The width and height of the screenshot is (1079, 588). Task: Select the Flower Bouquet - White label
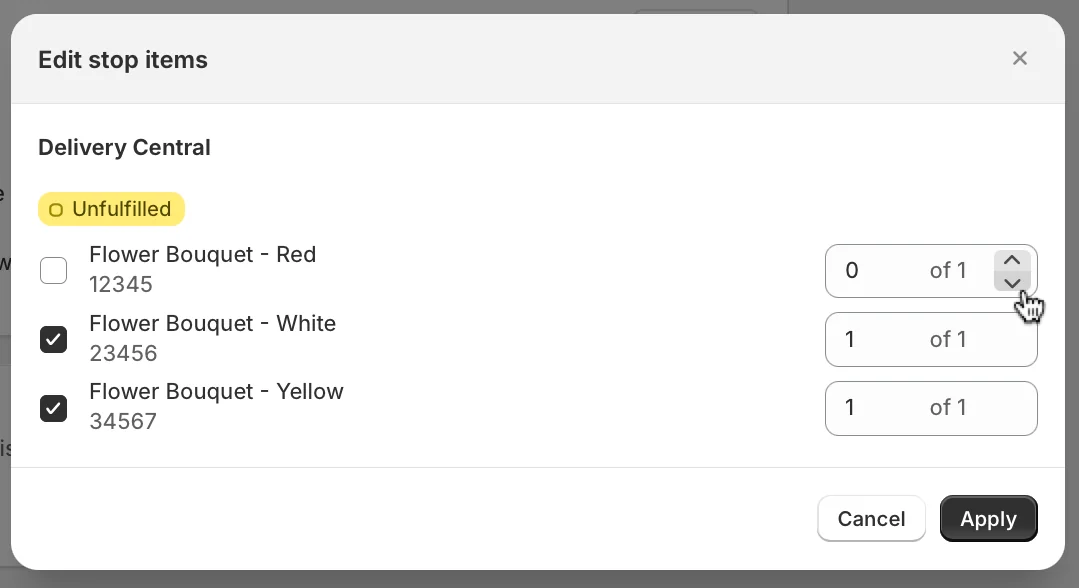point(213,324)
